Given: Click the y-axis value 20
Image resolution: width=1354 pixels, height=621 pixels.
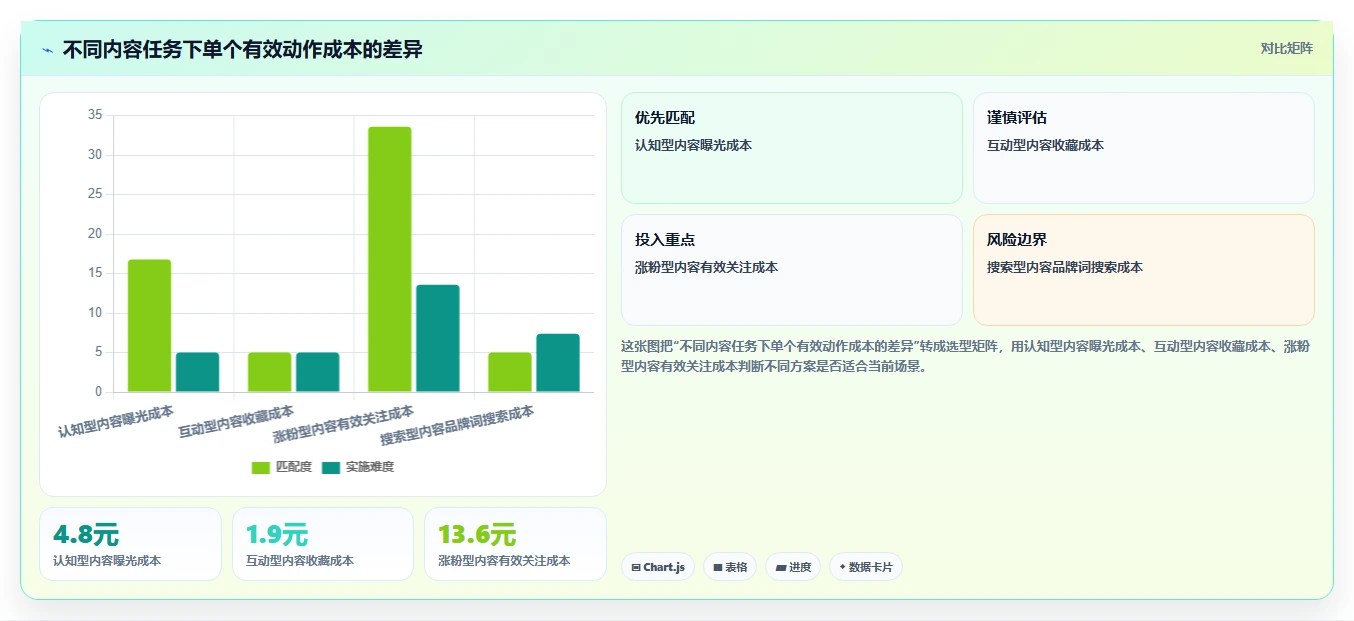Looking at the screenshot, I should point(95,234).
